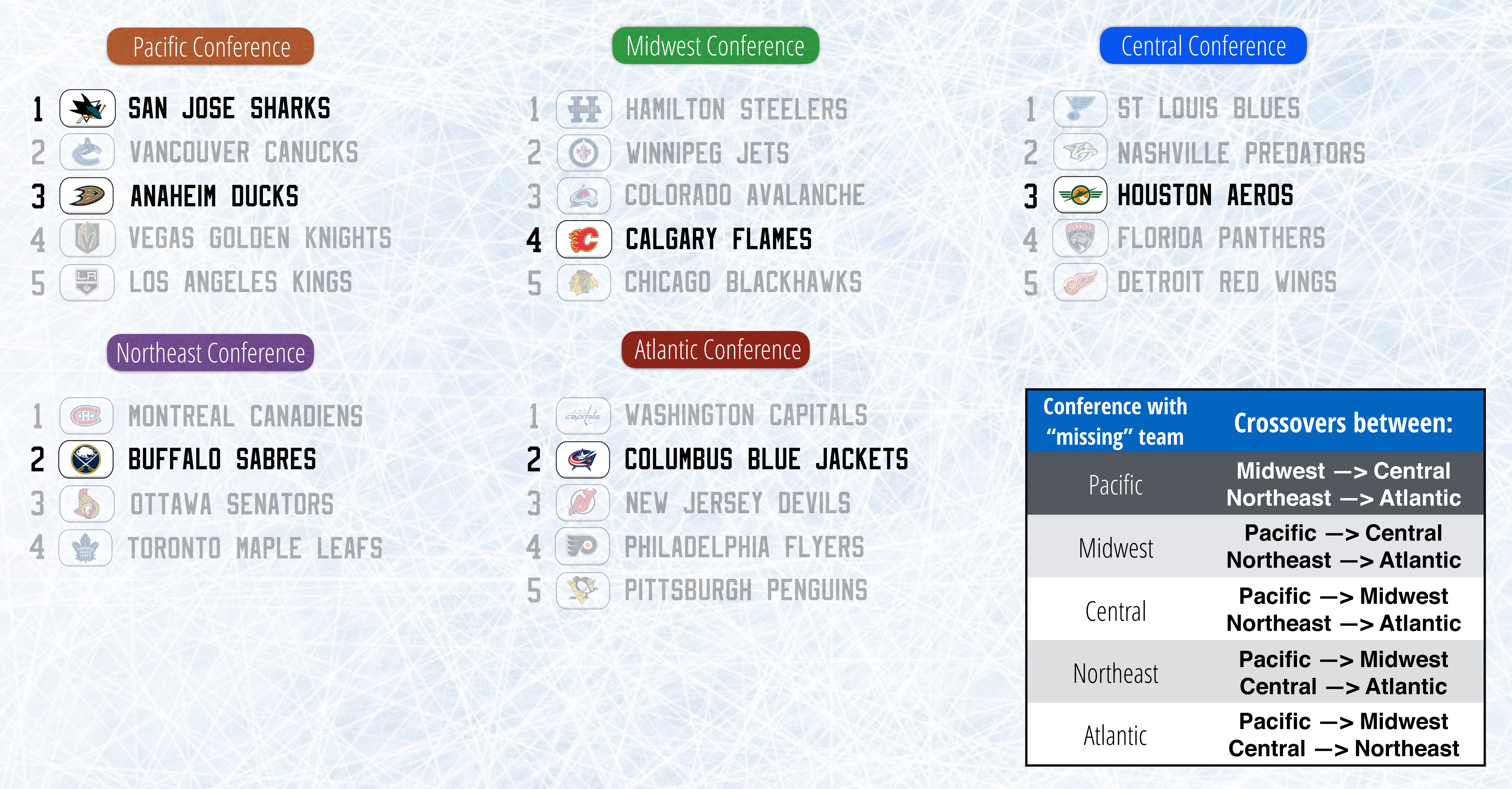The height and width of the screenshot is (789, 1512).
Task: Select the Atlantic Conference red label
Action: [716, 350]
